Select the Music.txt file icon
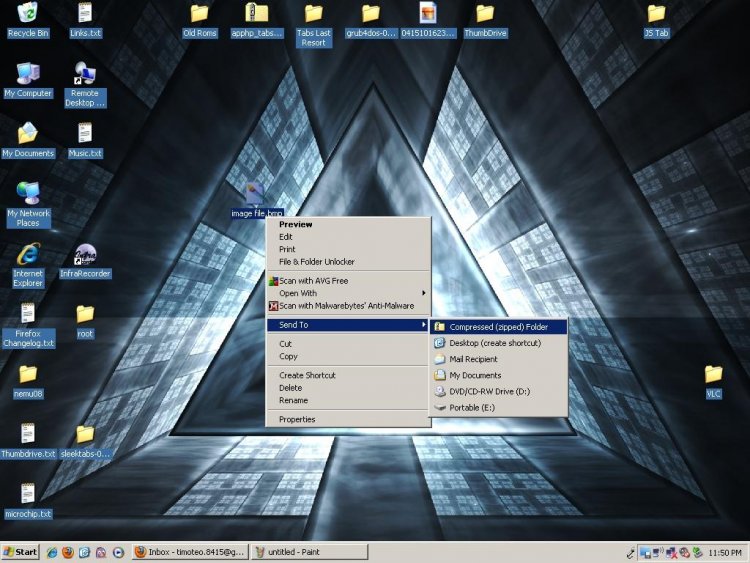 (85, 140)
